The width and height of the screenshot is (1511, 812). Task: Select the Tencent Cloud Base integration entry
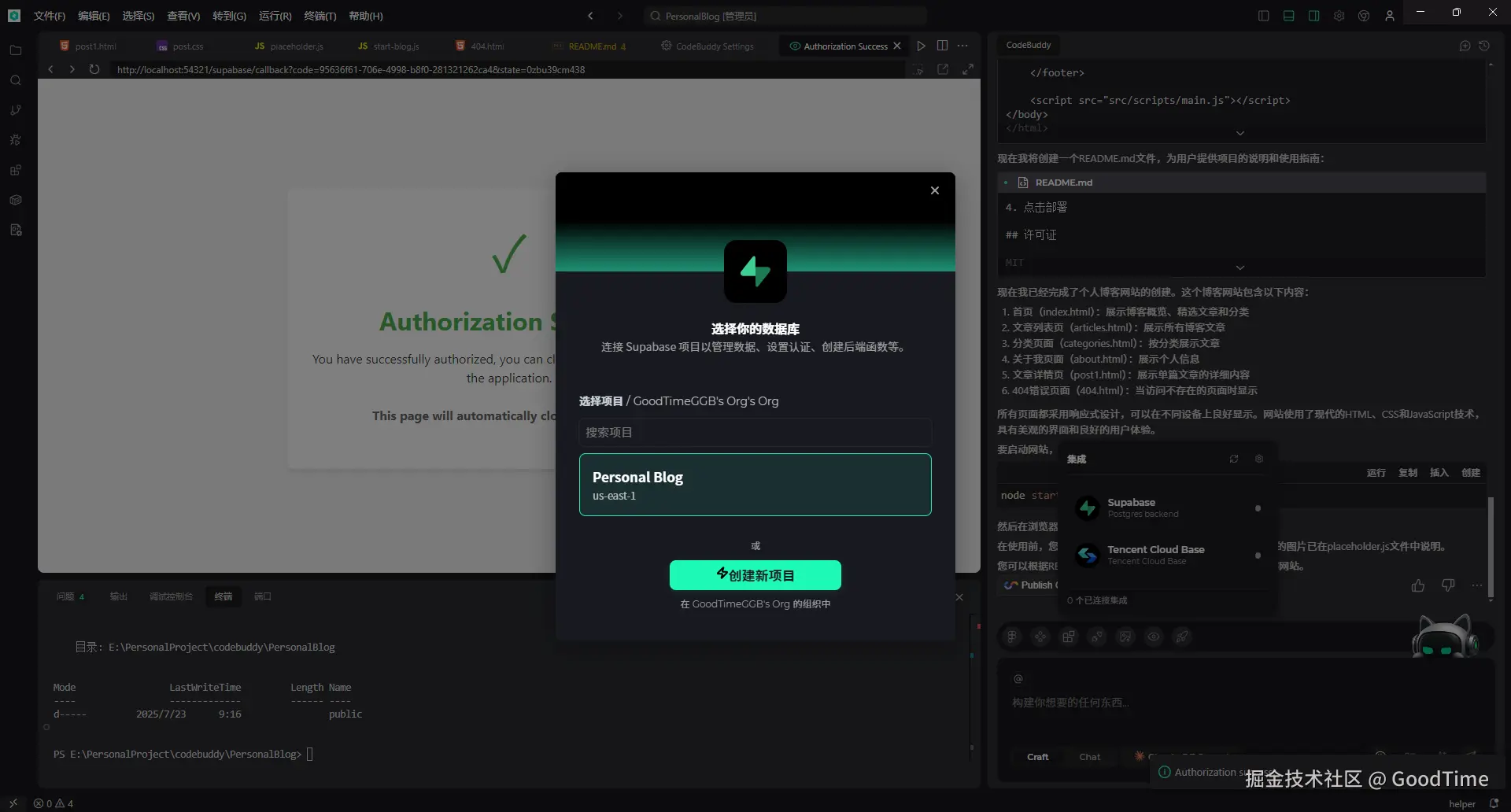[1168, 555]
